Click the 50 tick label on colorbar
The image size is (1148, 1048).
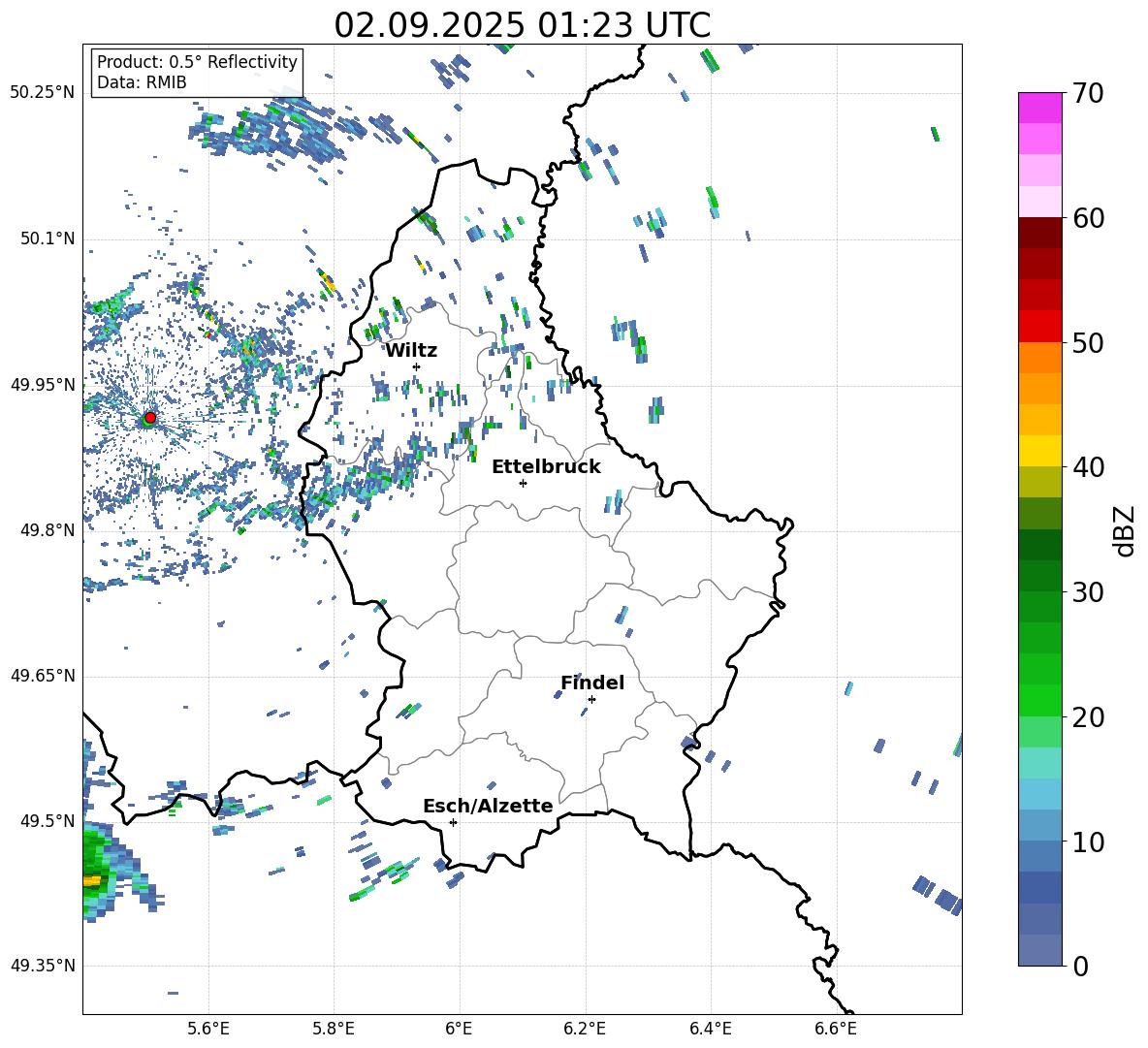tap(1087, 343)
